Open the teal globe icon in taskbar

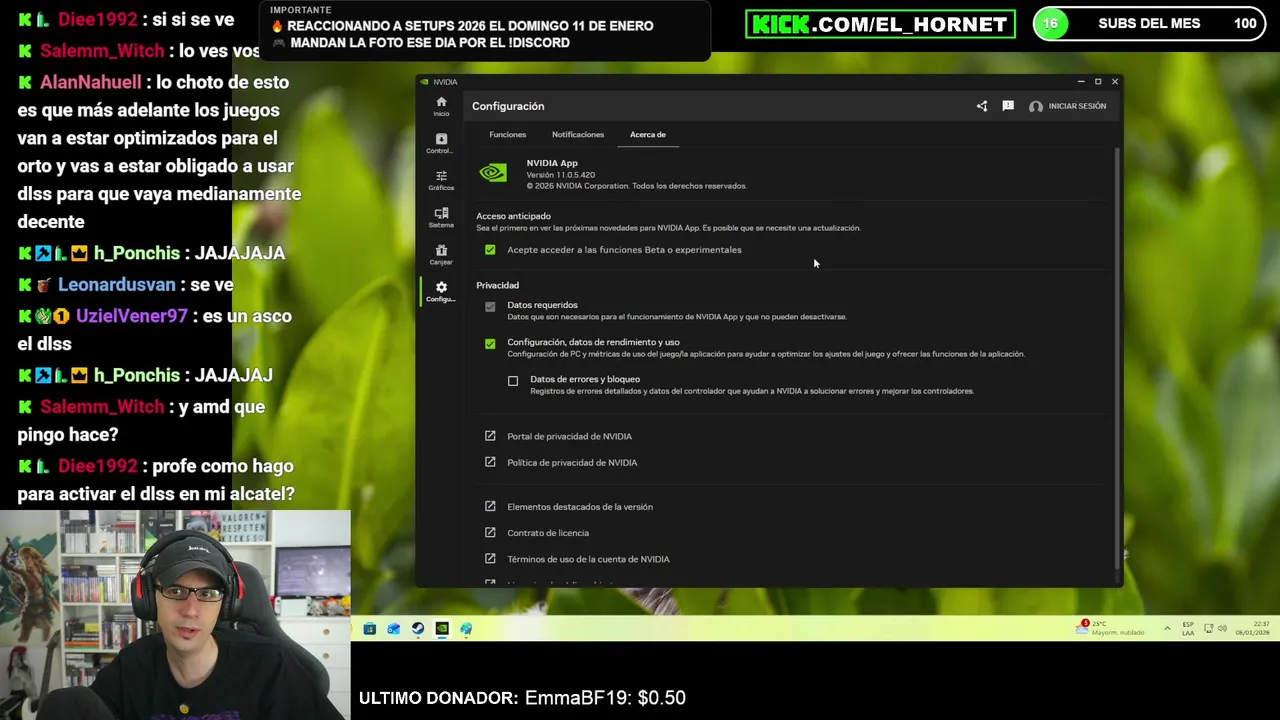pos(466,629)
